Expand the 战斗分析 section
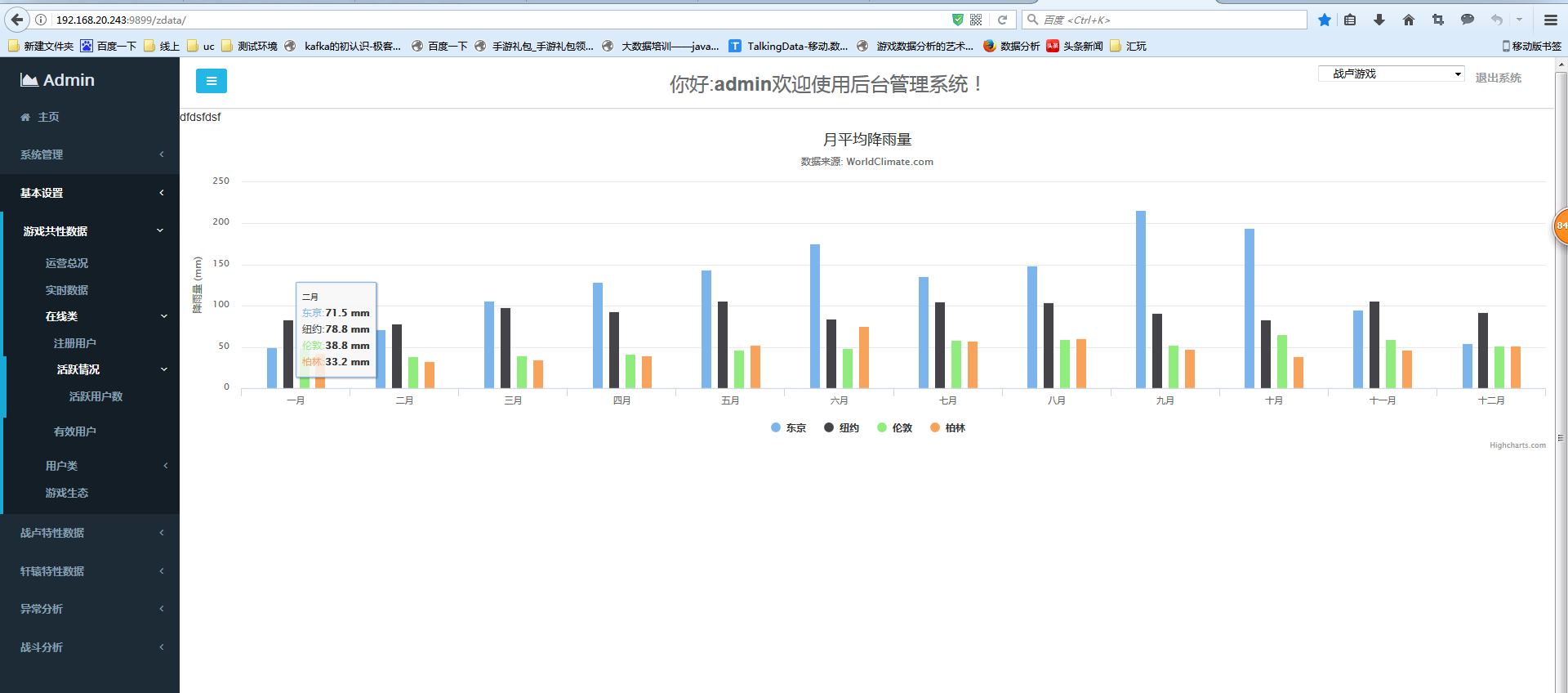The height and width of the screenshot is (693, 1568). [x=90, y=647]
